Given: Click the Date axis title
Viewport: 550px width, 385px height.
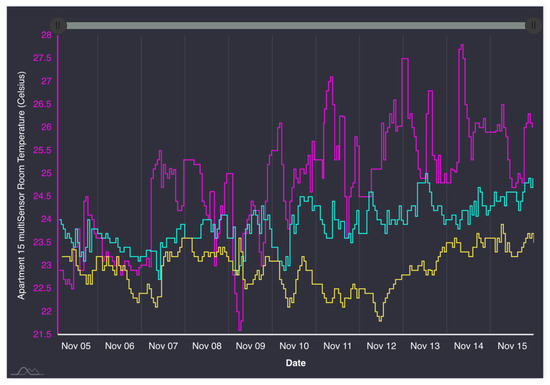Looking at the screenshot, I should [x=296, y=363].
